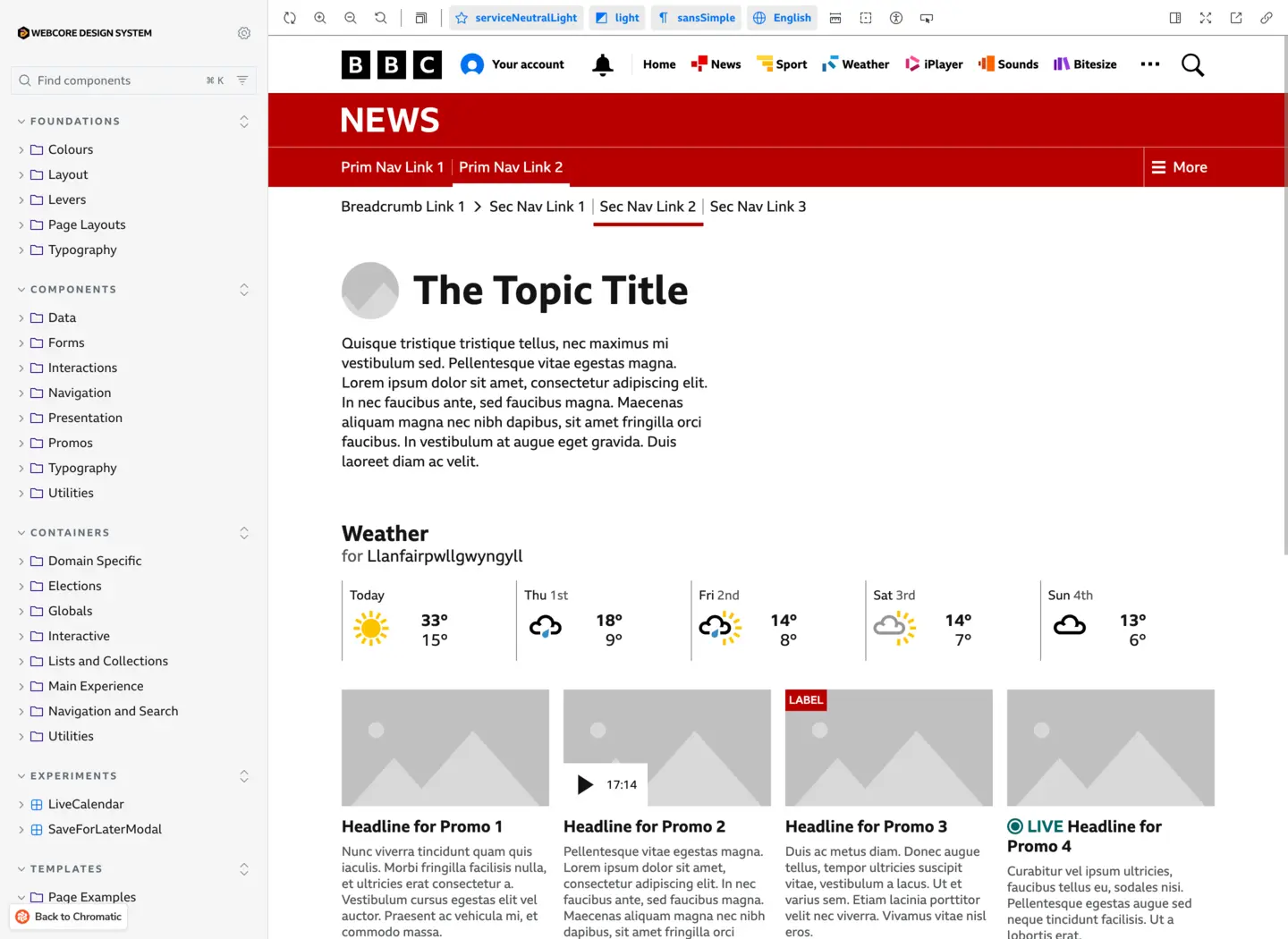Reload the story with the sync icon
Viewport: 1288px width, 939px height.
tap(290, 18)
